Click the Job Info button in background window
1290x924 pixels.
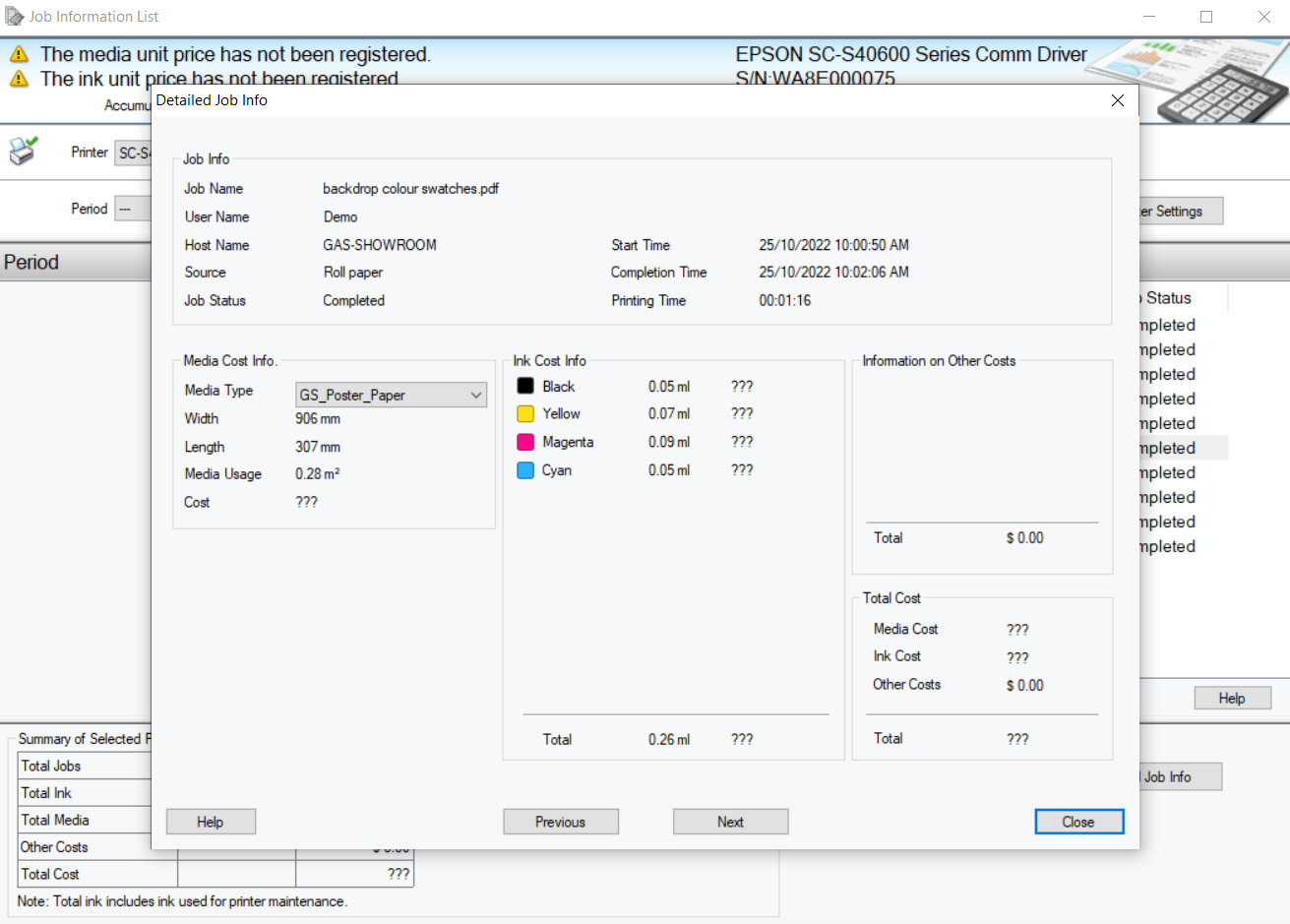1180,776
